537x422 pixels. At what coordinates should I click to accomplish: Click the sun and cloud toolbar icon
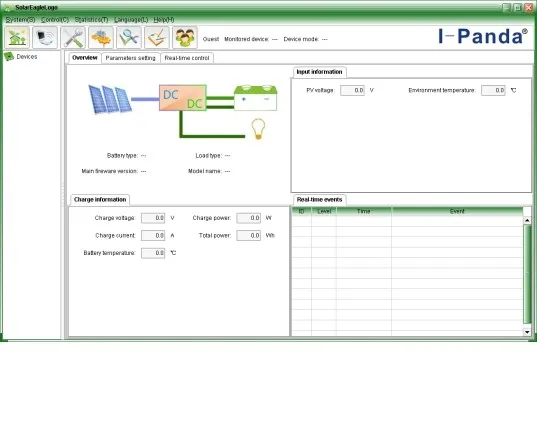click(x=101, y=37)
